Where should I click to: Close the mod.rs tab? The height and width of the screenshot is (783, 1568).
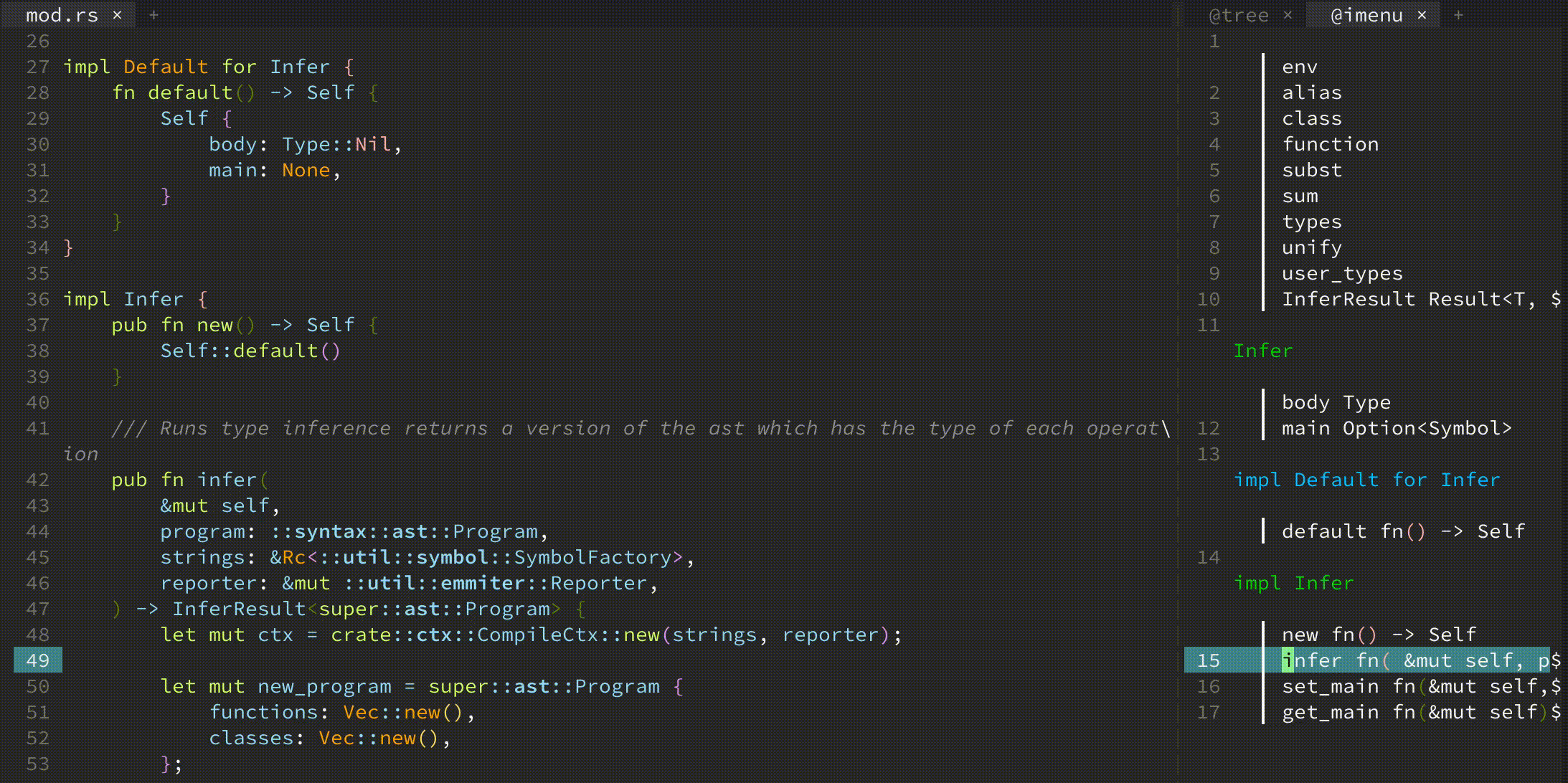point(117,14)
